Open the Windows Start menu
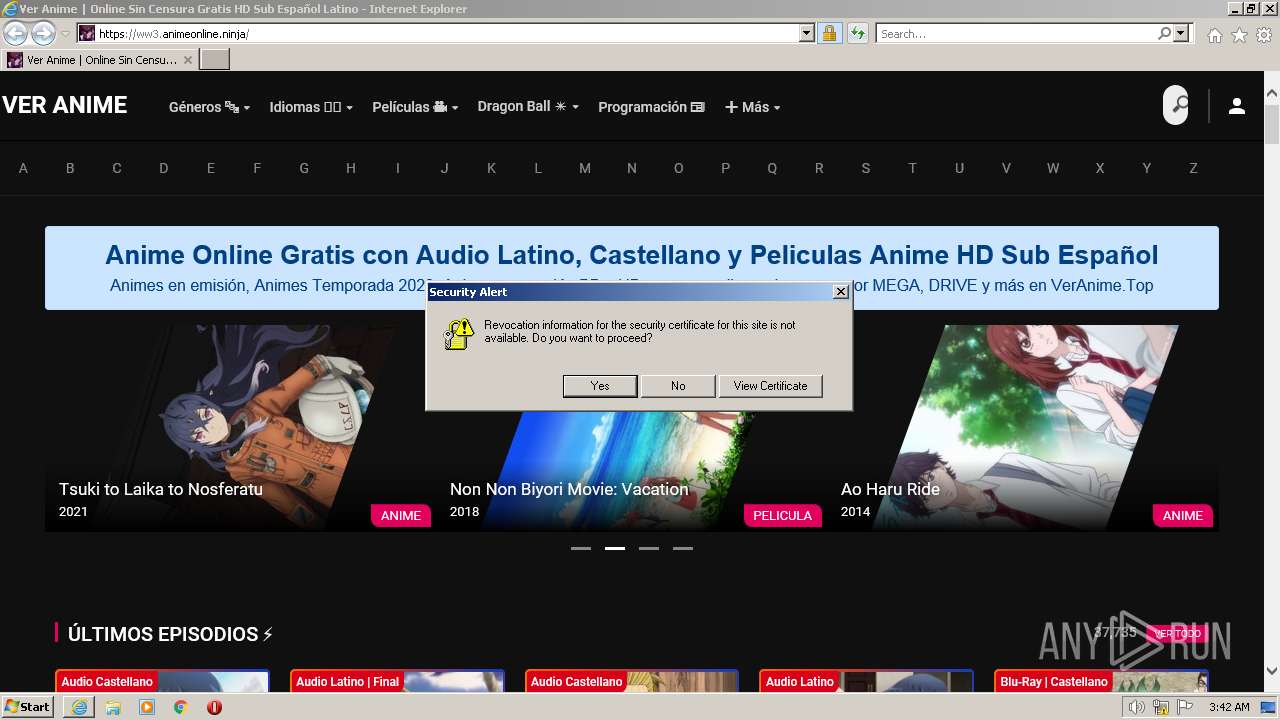Viewport: 1280px width, 720px height. (x=28, y=707)
